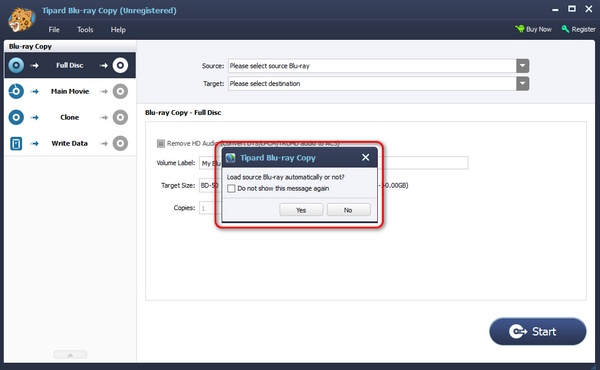Click the Copies number field
Image resolution: width=600 pixels, height=370 pixels.
point(210,208)
